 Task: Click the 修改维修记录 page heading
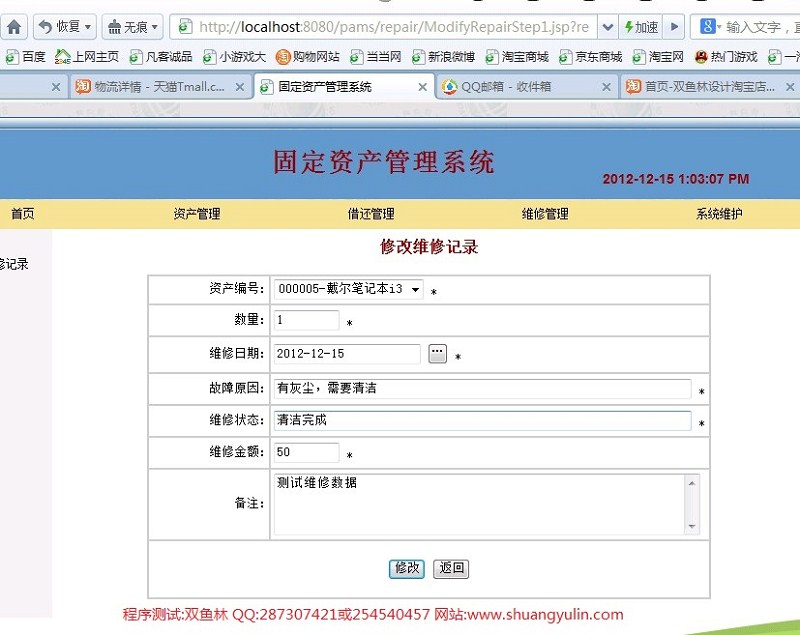point(429,247)
